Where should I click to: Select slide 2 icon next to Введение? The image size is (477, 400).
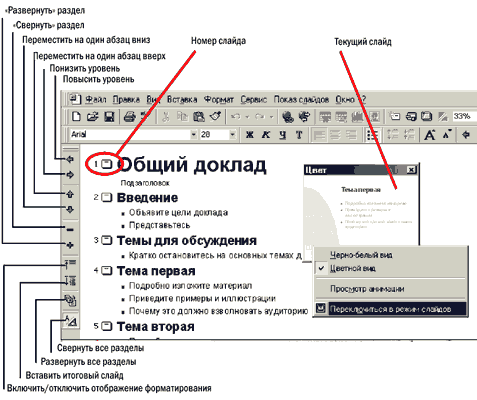click(x=107, y=198)
